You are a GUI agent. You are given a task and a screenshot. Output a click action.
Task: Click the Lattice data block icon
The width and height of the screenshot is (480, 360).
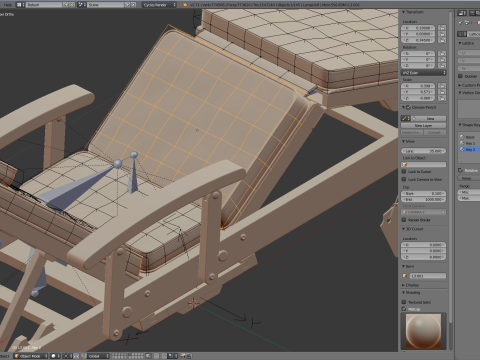[462, 34]
